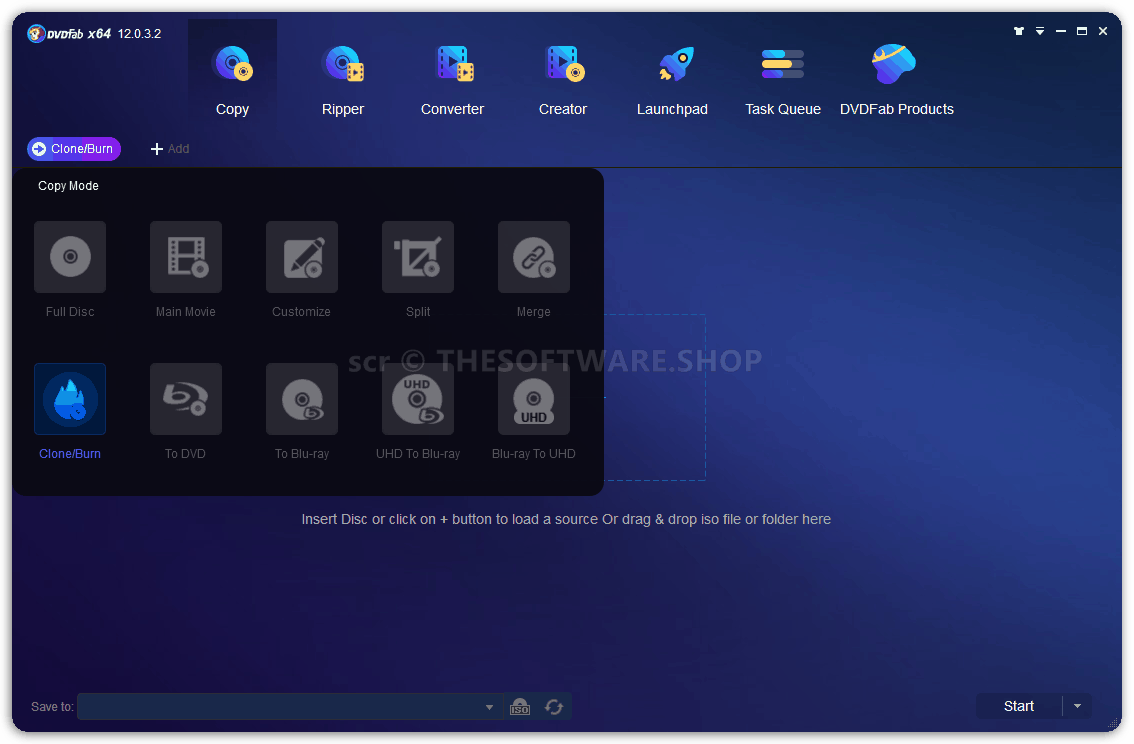Close the DVDFab window
Viewport: 1134px width, 744px height.
[1103, 31]
